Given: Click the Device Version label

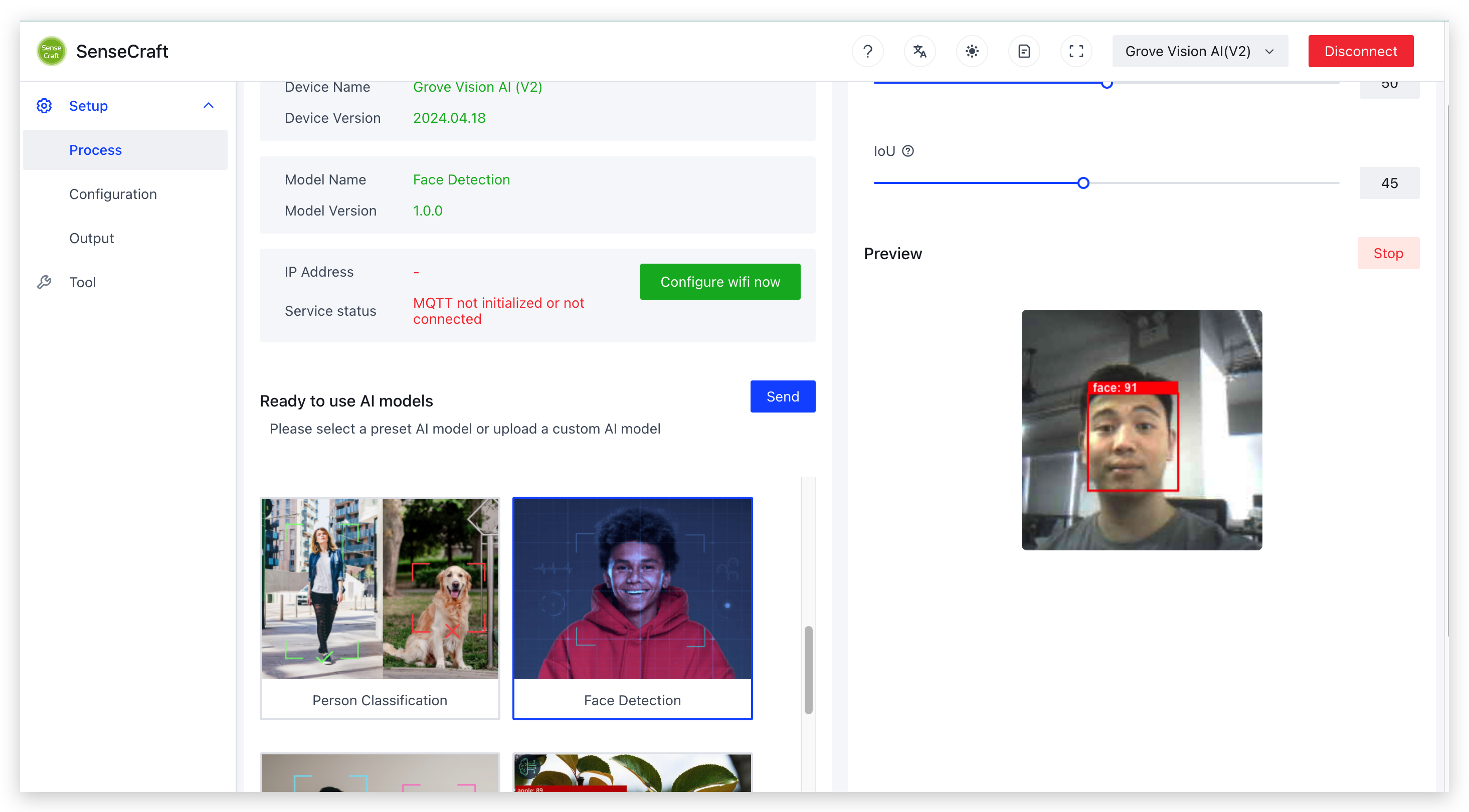Looking at the screenshot, I should pyautogui.click(x=332, y=118).
